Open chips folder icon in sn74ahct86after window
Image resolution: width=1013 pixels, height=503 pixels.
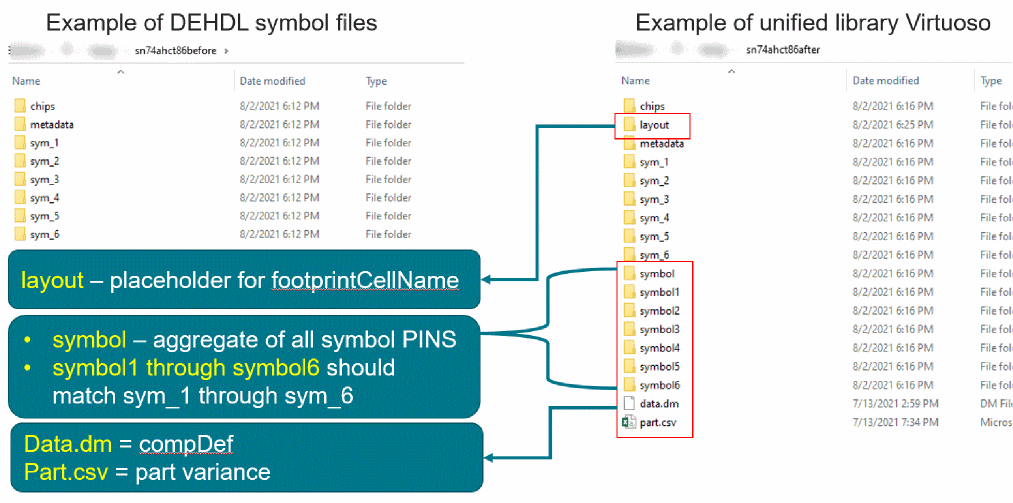tap(629, 106)
